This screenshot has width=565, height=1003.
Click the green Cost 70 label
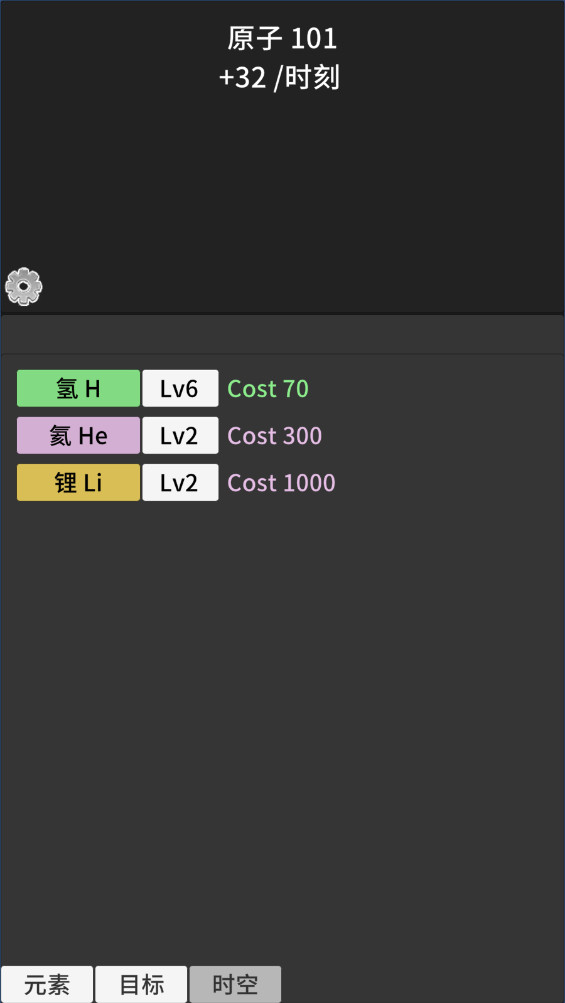pos(268,388)
